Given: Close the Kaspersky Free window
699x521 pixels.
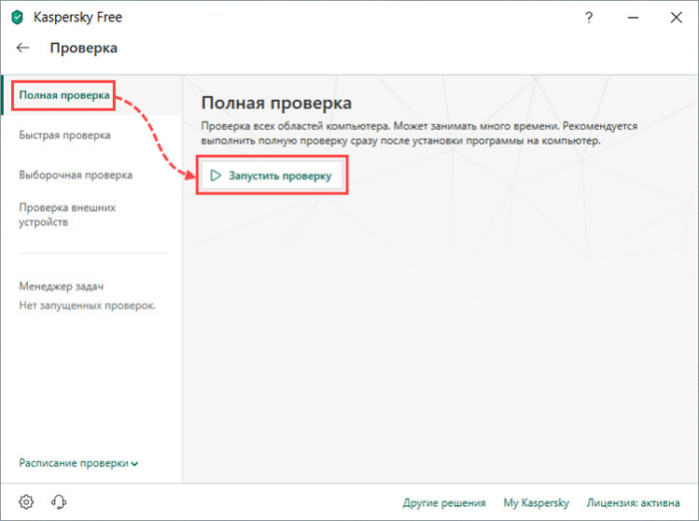Looking at the screenshot, I should pos(676,17).
